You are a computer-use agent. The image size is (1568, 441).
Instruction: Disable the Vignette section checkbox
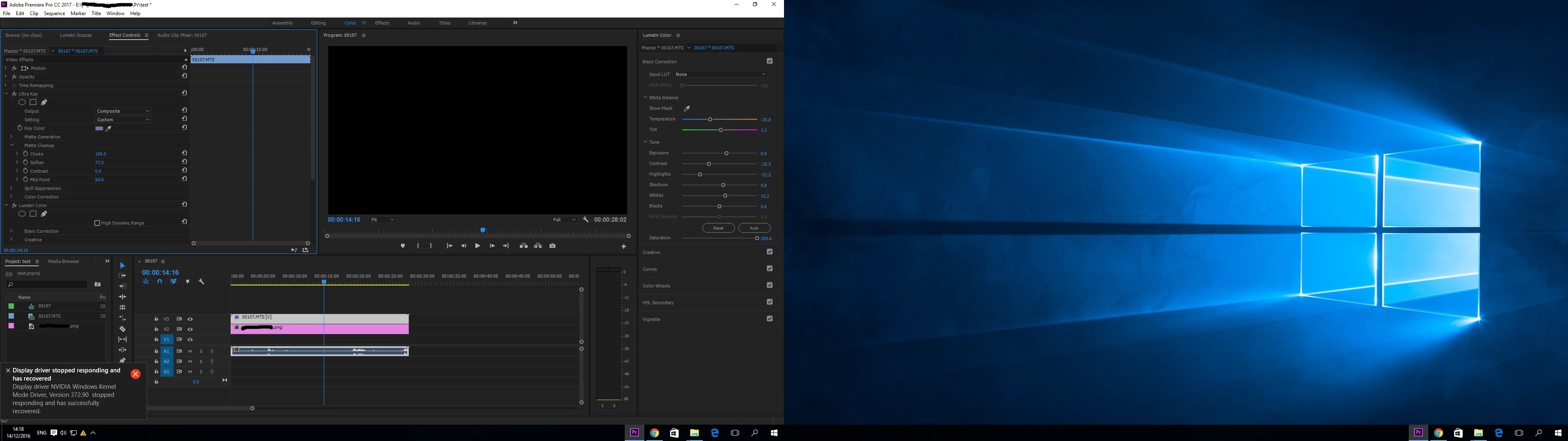coord(769,318)
